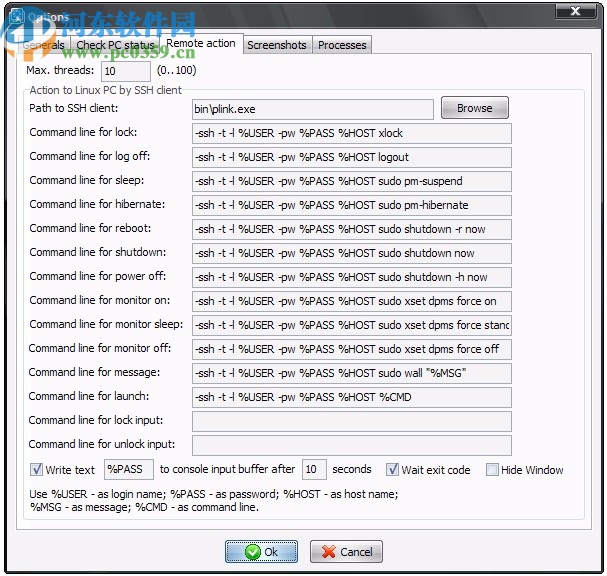The height and width of the screenshot is (576, 607).
Task: Enable the Hide Window checkbox
Action: 492,470
